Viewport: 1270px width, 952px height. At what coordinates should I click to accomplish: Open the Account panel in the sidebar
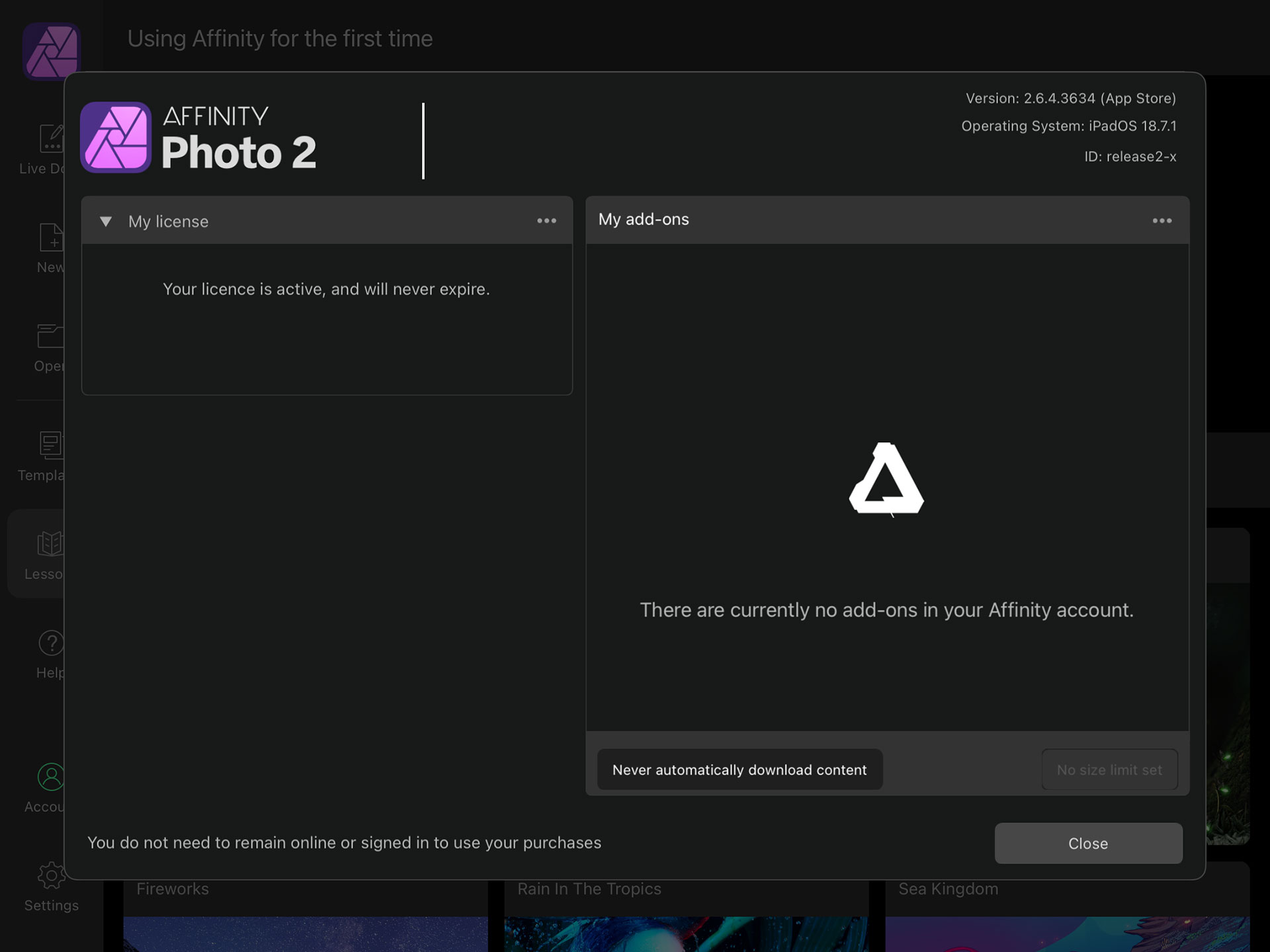[51, 777]
